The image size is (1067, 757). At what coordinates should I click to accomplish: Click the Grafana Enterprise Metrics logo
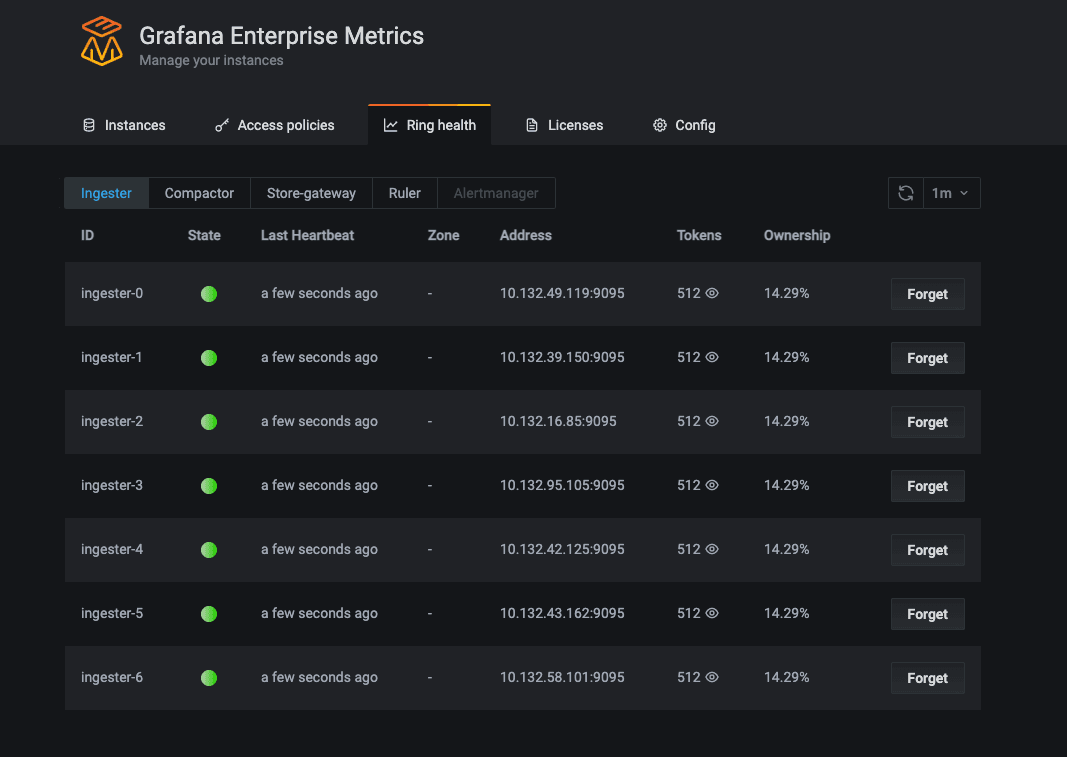coord(101,42)
